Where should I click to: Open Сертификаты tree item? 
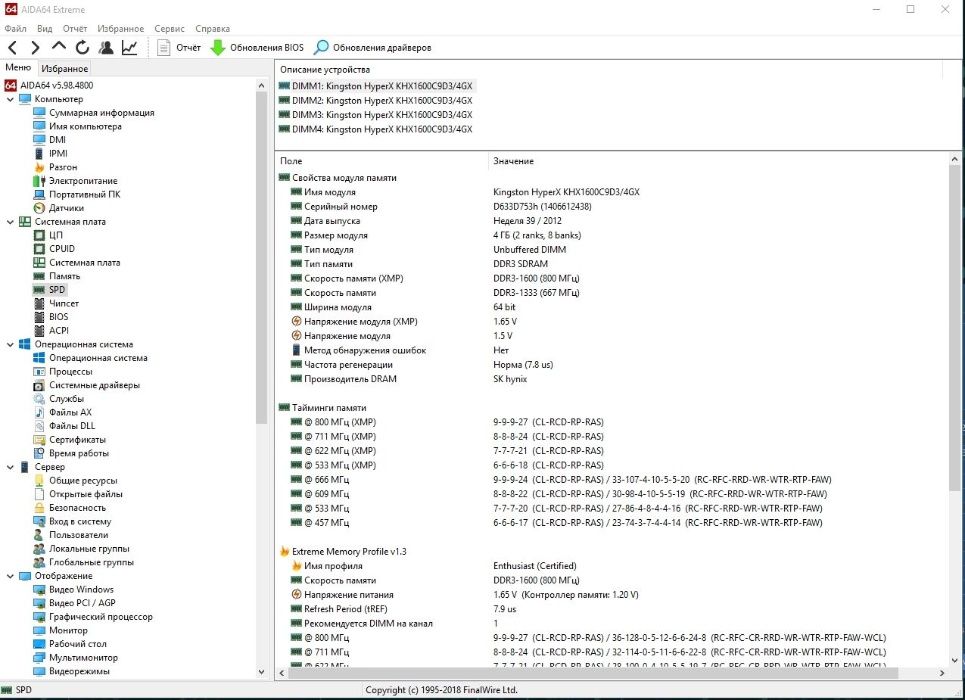click(70, 440)
